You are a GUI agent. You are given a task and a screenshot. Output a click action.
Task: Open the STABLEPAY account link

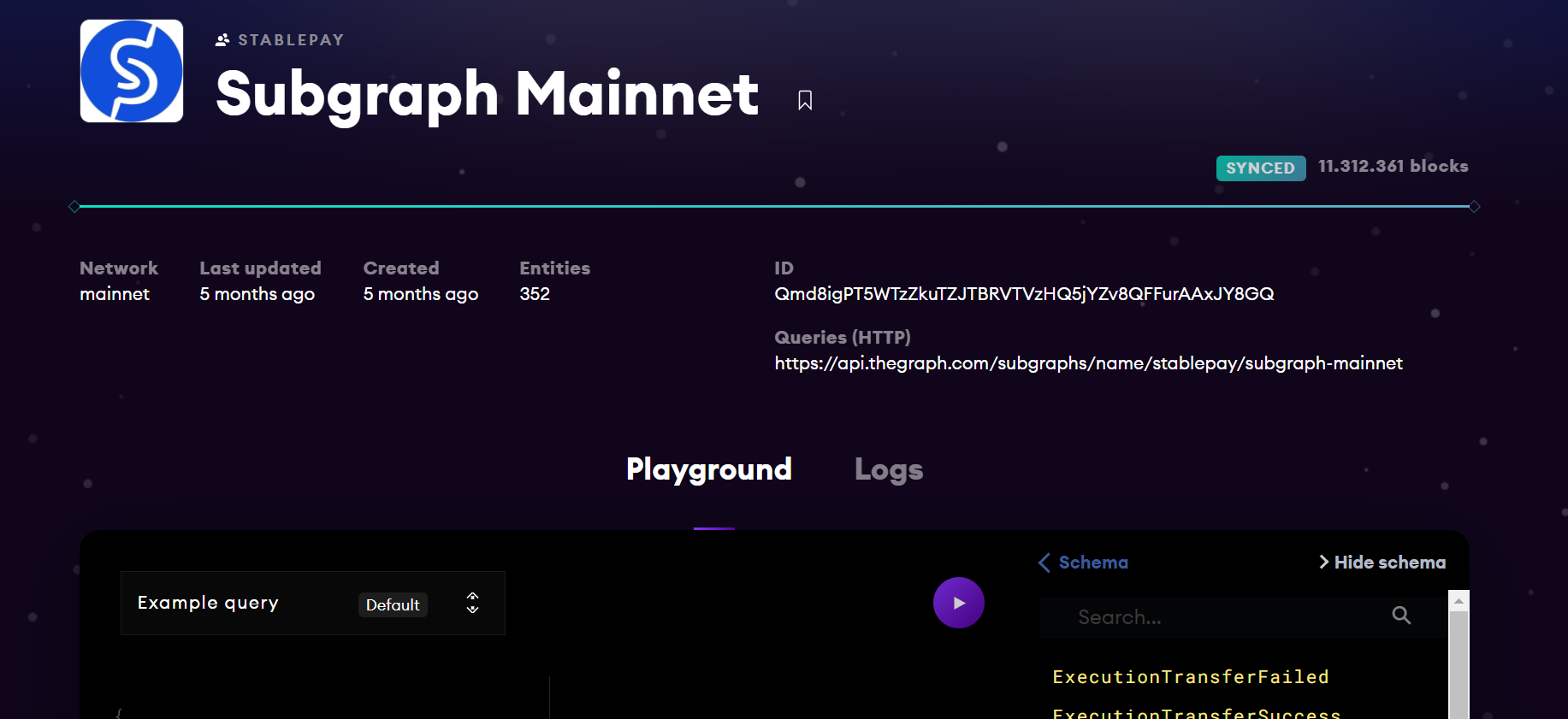coord(280,40)
